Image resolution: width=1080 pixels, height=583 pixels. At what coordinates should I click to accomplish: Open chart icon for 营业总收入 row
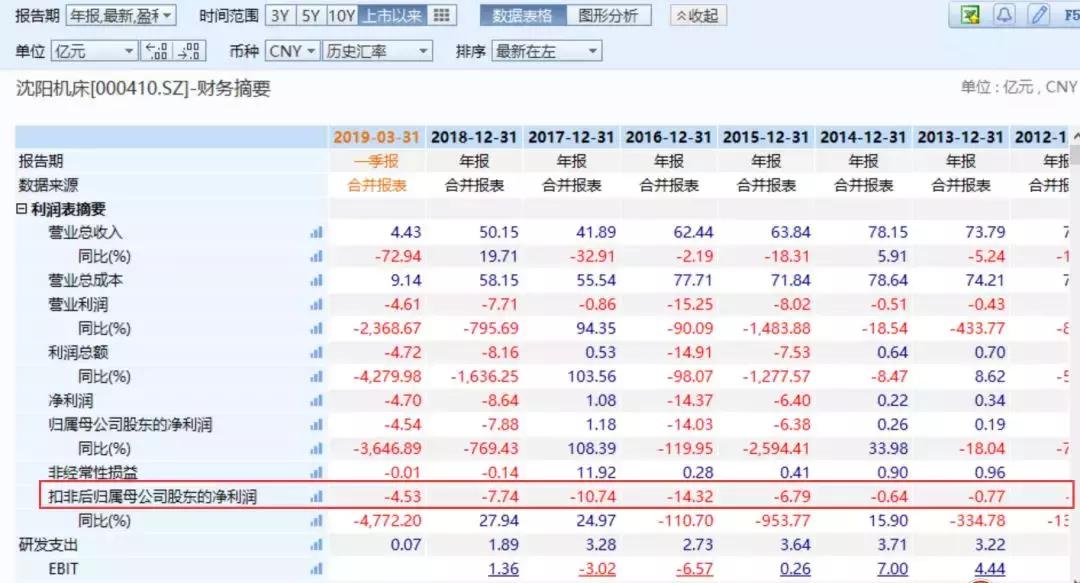pos(316,233)
